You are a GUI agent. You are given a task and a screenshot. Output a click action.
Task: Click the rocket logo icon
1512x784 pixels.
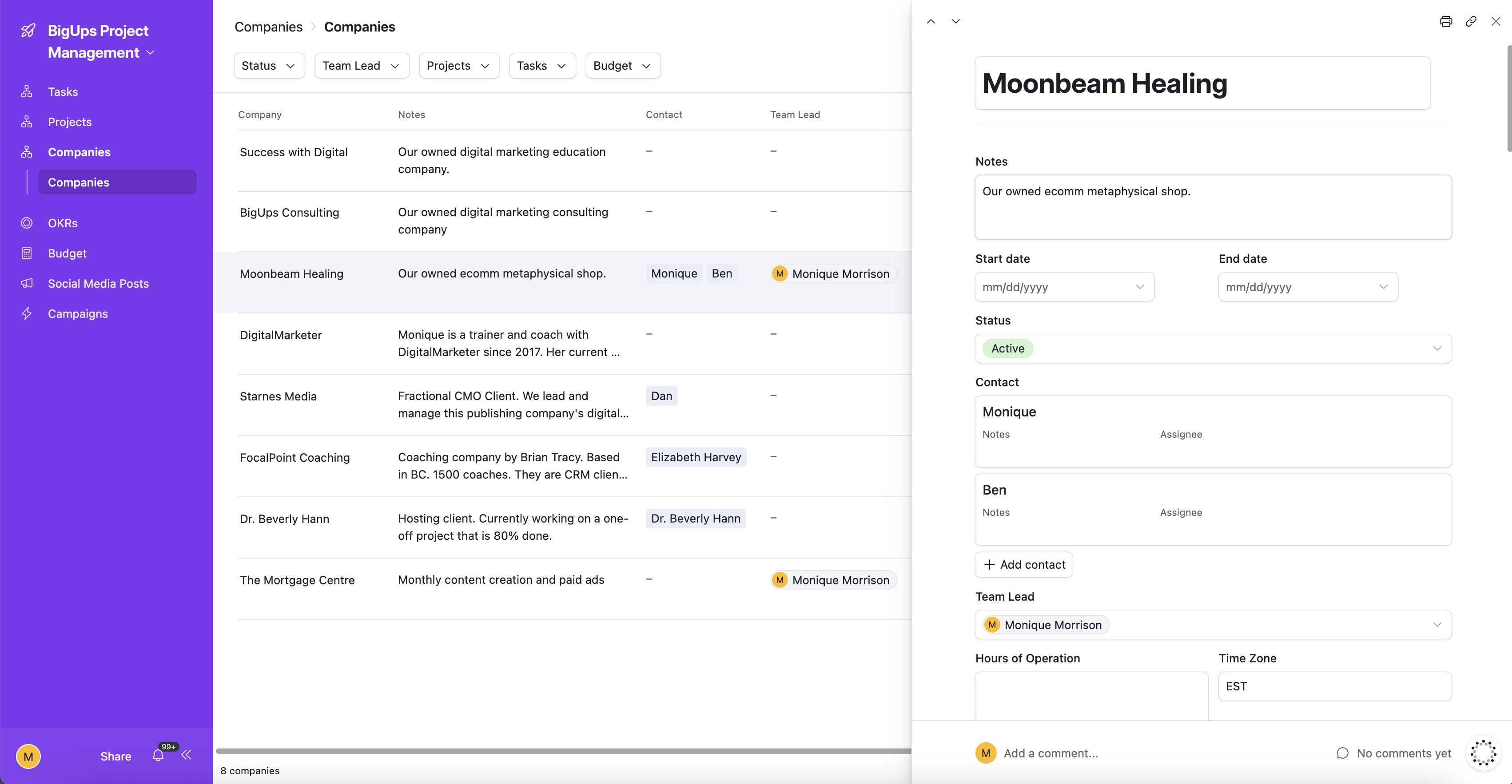(28, 31)
